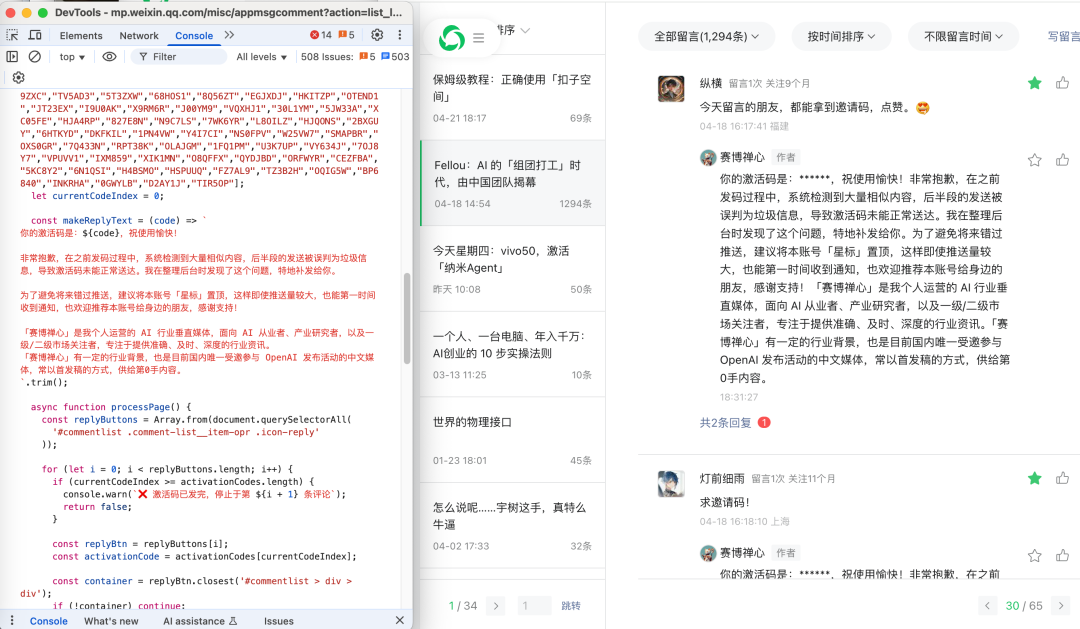Go to next page of article list
Screen dimensions: 1080x629
pos(495,606)
